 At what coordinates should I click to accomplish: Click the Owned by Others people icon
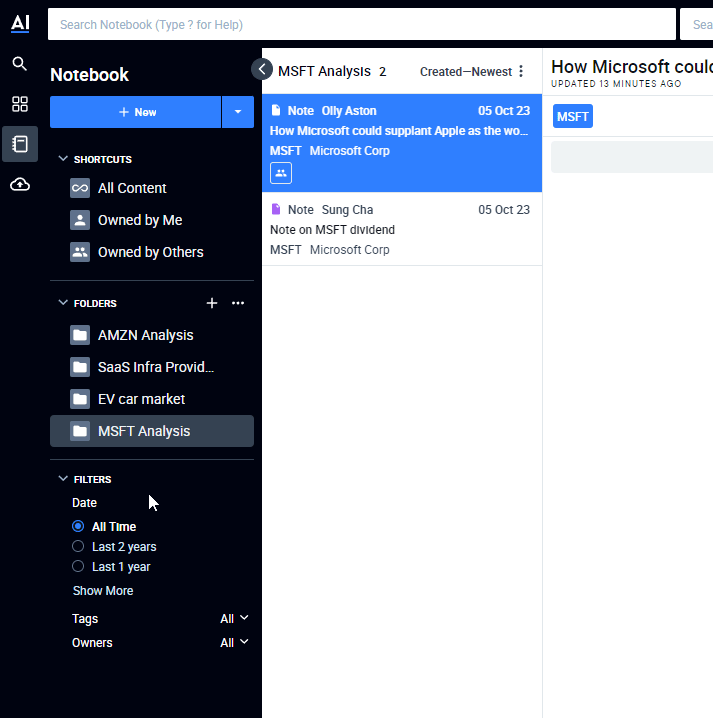pos(80,252)
